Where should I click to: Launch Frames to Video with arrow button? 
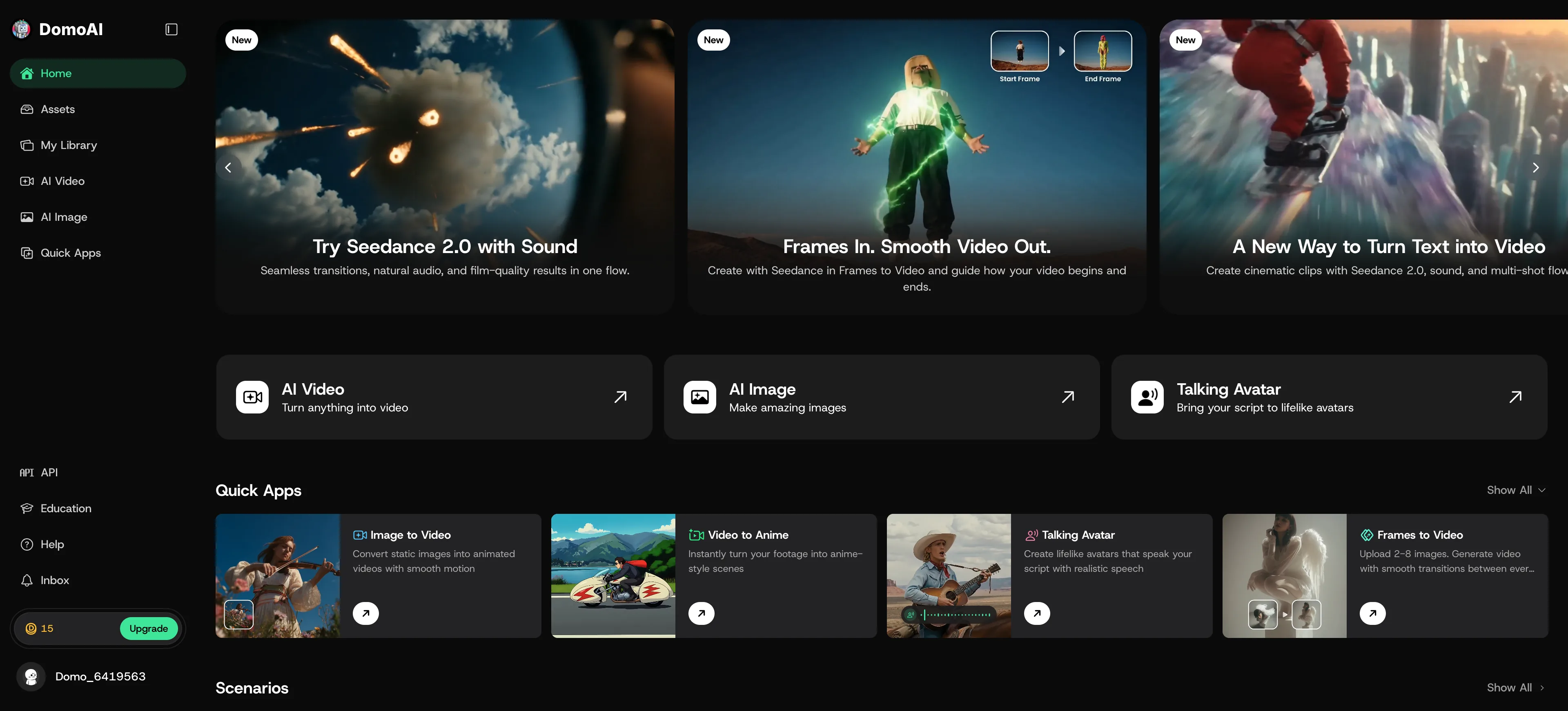pos(1372,613)
